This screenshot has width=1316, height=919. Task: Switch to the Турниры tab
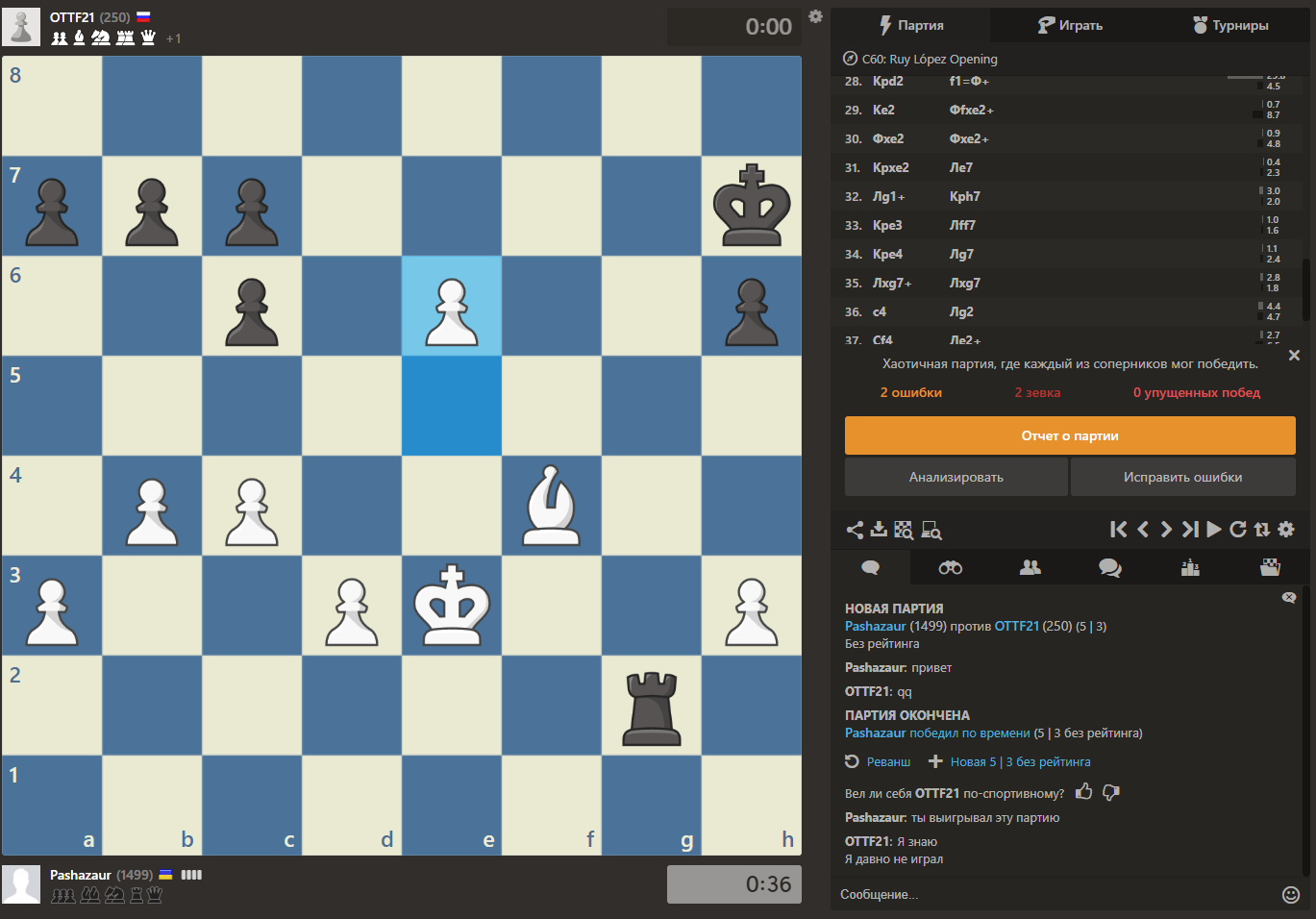[x=1230, y=25]
